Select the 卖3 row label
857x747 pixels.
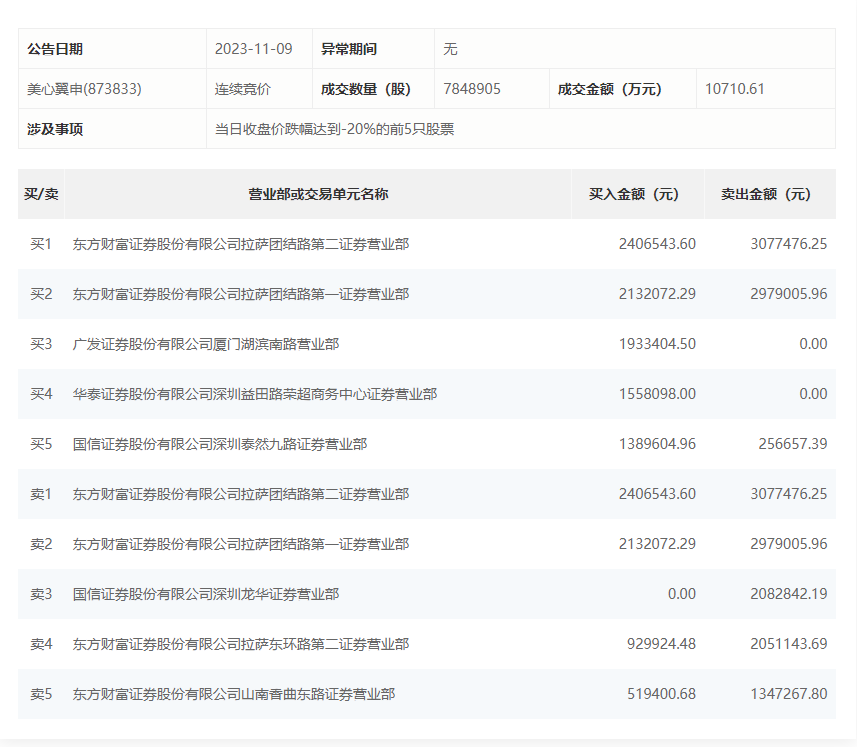pyautogui.click(x=41, y=594)
